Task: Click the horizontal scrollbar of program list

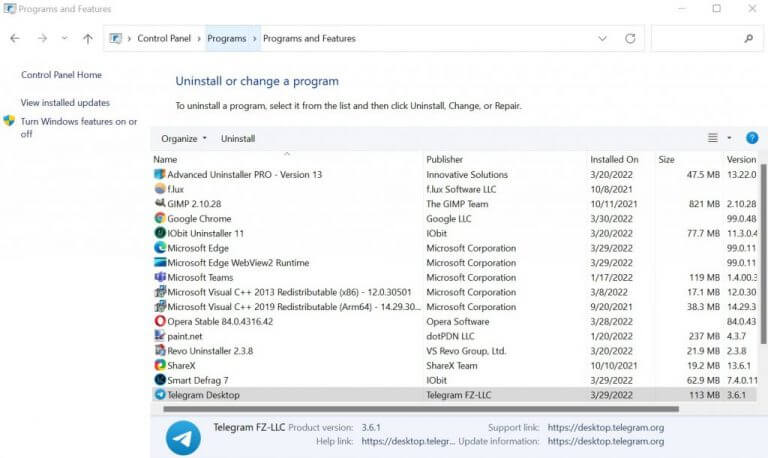Action: (x=421, y=409)
